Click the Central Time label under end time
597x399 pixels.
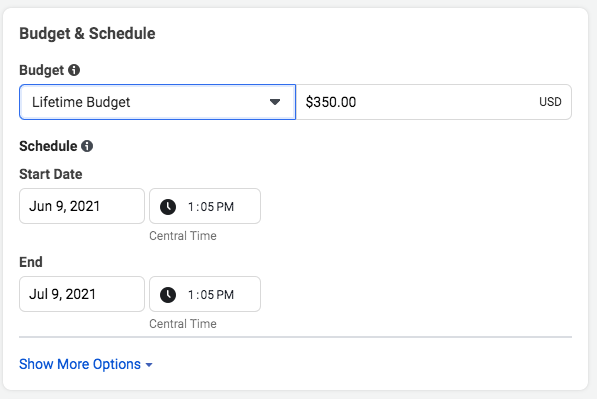click(183, 324)
